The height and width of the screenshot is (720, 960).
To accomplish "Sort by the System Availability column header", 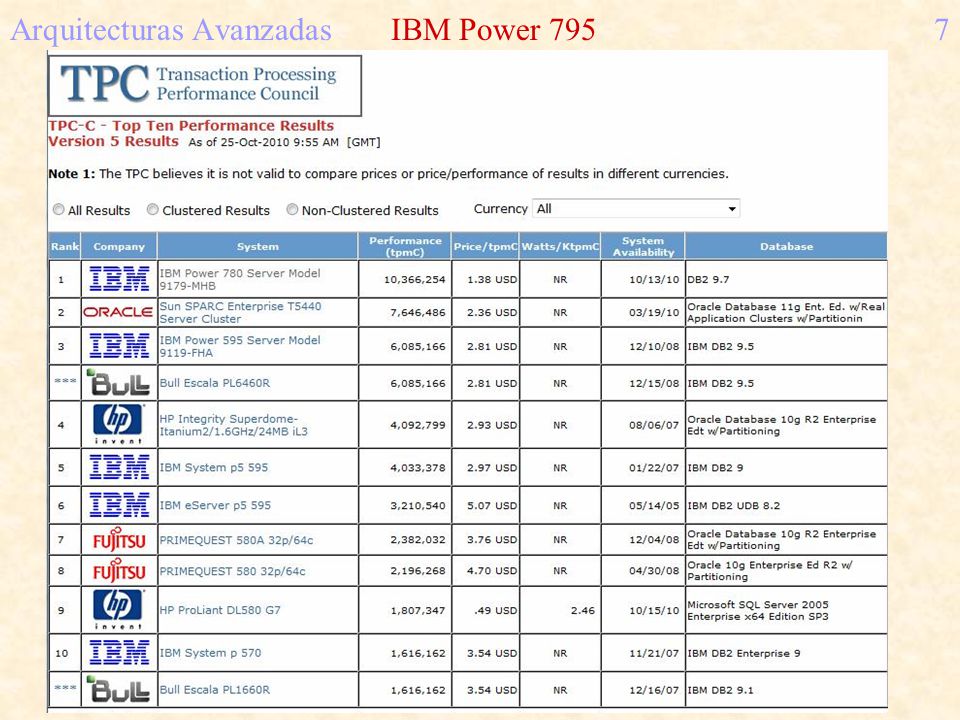I will coord(643,246).
